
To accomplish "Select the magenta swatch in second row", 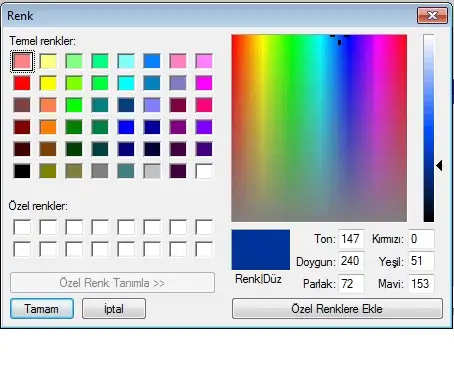I will click(204, 83).
